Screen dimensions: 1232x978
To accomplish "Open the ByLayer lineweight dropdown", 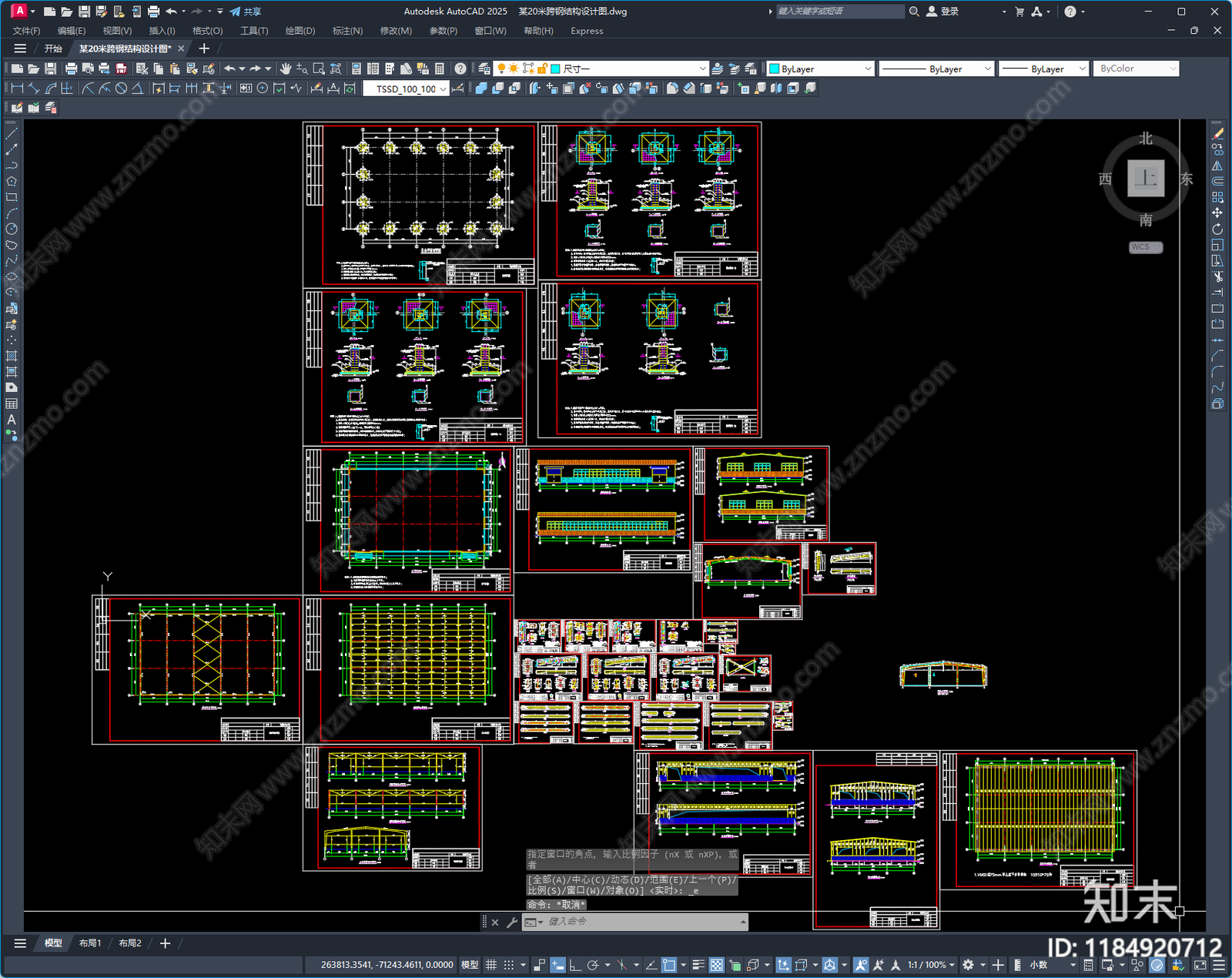I will coord(1043,69).
